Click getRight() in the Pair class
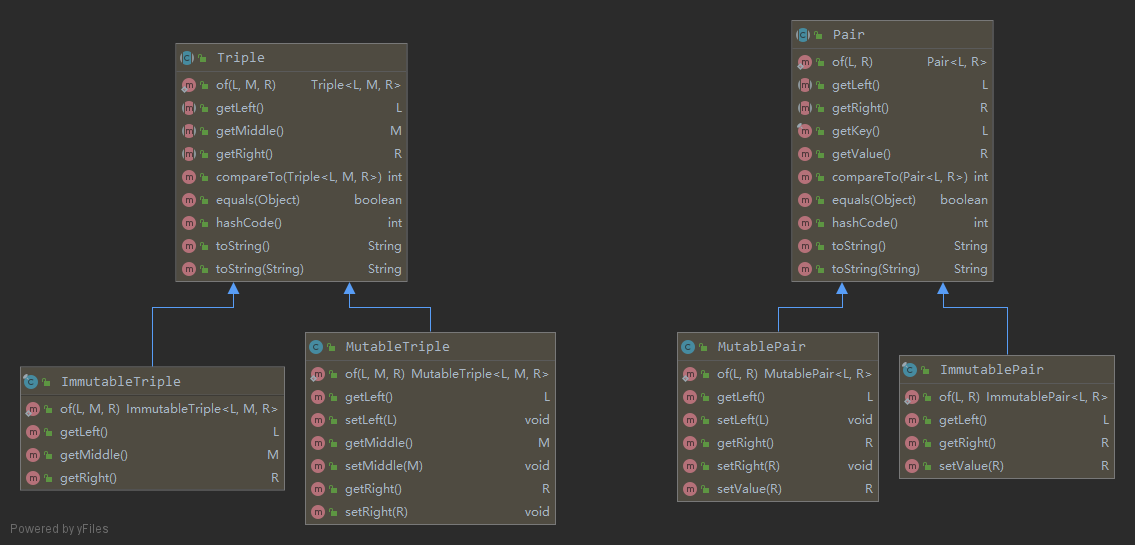The height and width of the screenshot is (545, 1135). click(x=860, y=109)
